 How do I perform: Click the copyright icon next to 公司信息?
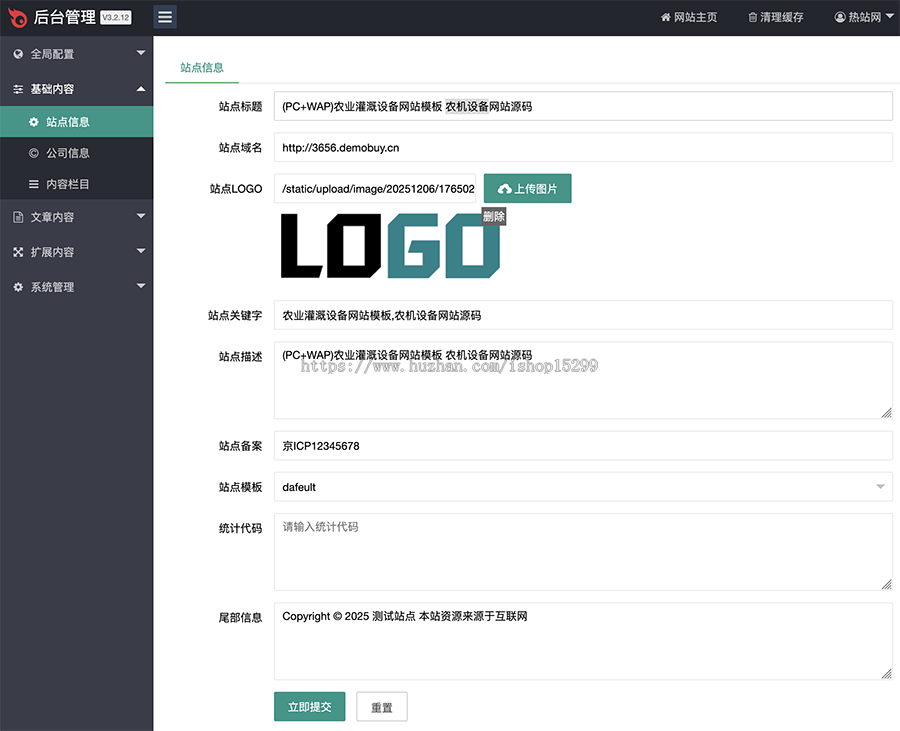[34, 153]
